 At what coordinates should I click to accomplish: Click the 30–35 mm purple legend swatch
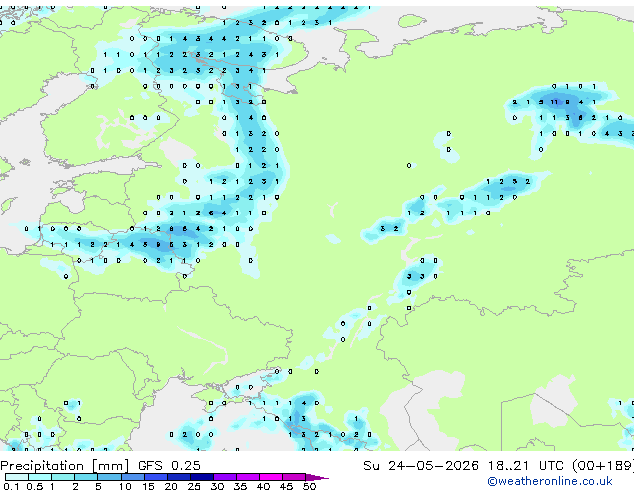(225, 477)
